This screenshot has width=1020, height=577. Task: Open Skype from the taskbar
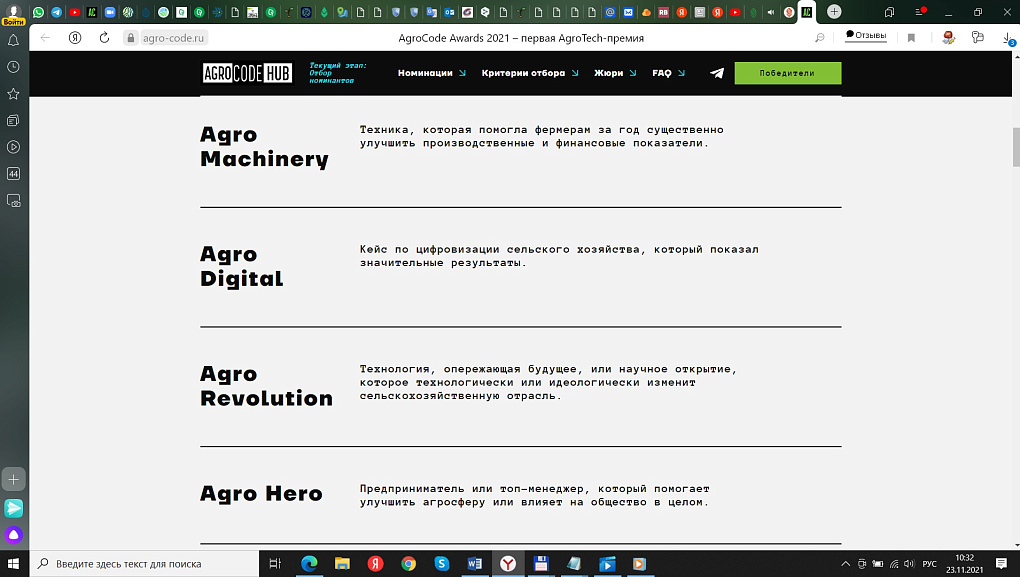click(x=442, y=563)
